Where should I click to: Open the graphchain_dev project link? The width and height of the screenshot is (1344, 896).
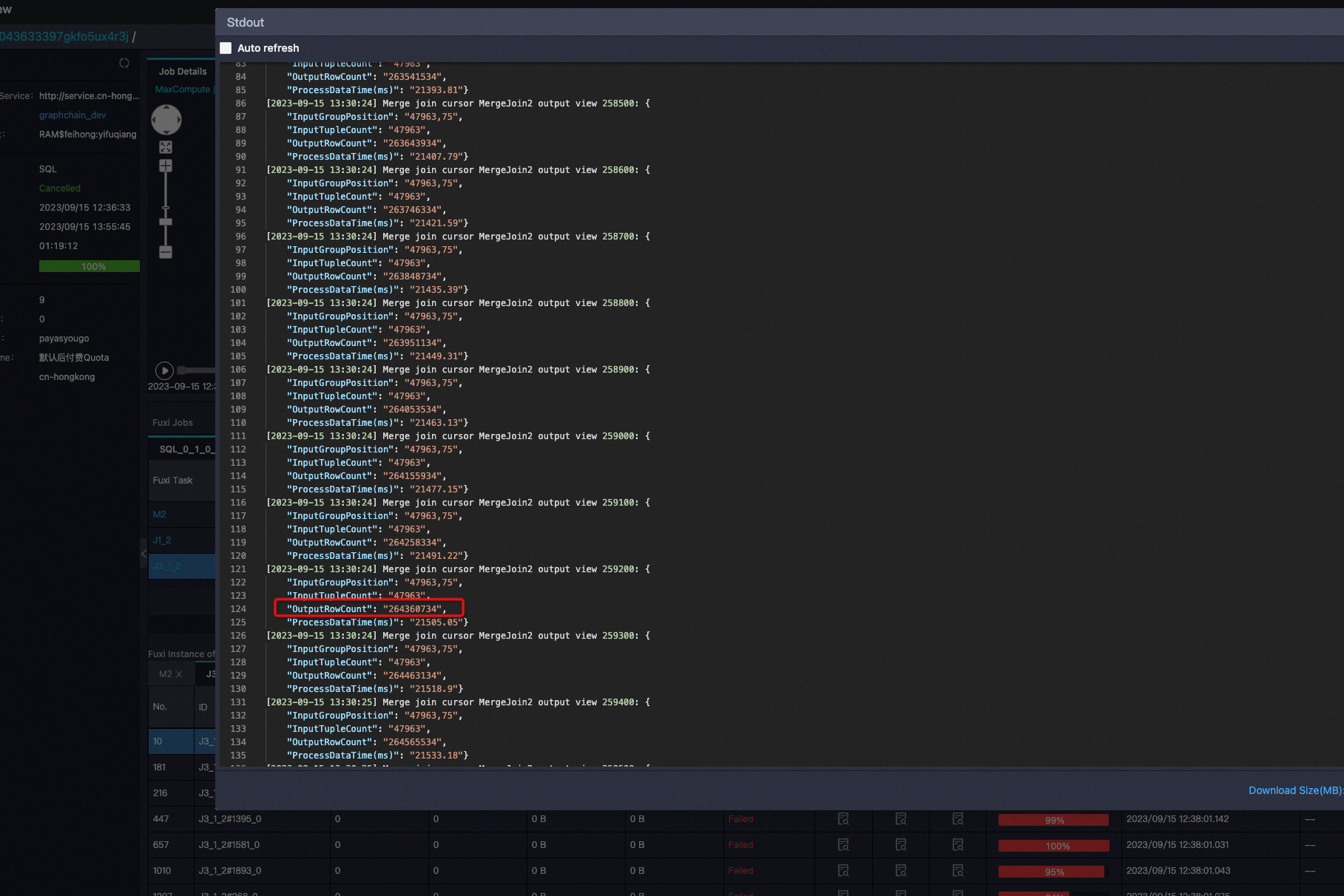72,115
